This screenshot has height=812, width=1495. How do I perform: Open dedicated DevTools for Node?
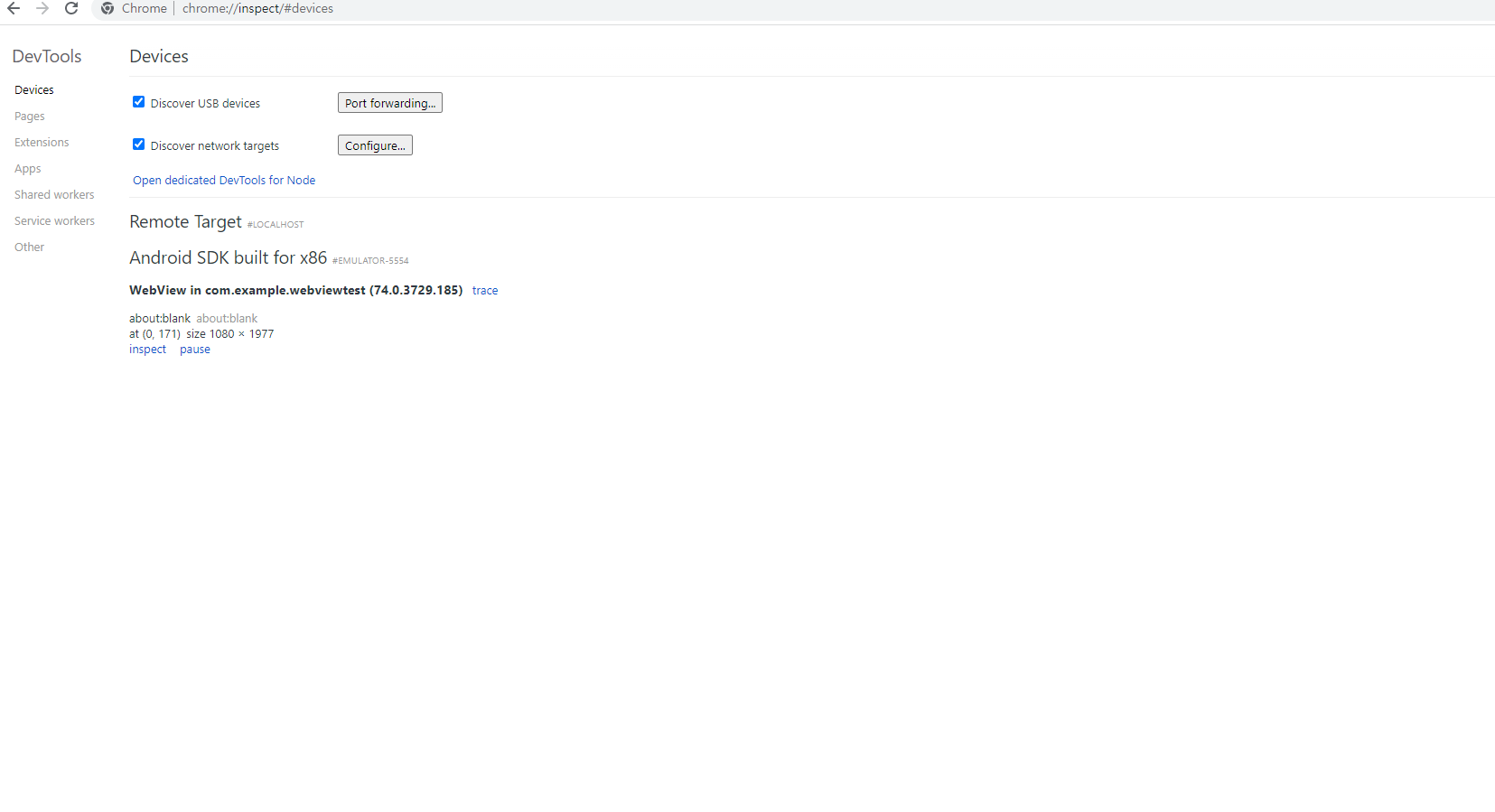224,181
